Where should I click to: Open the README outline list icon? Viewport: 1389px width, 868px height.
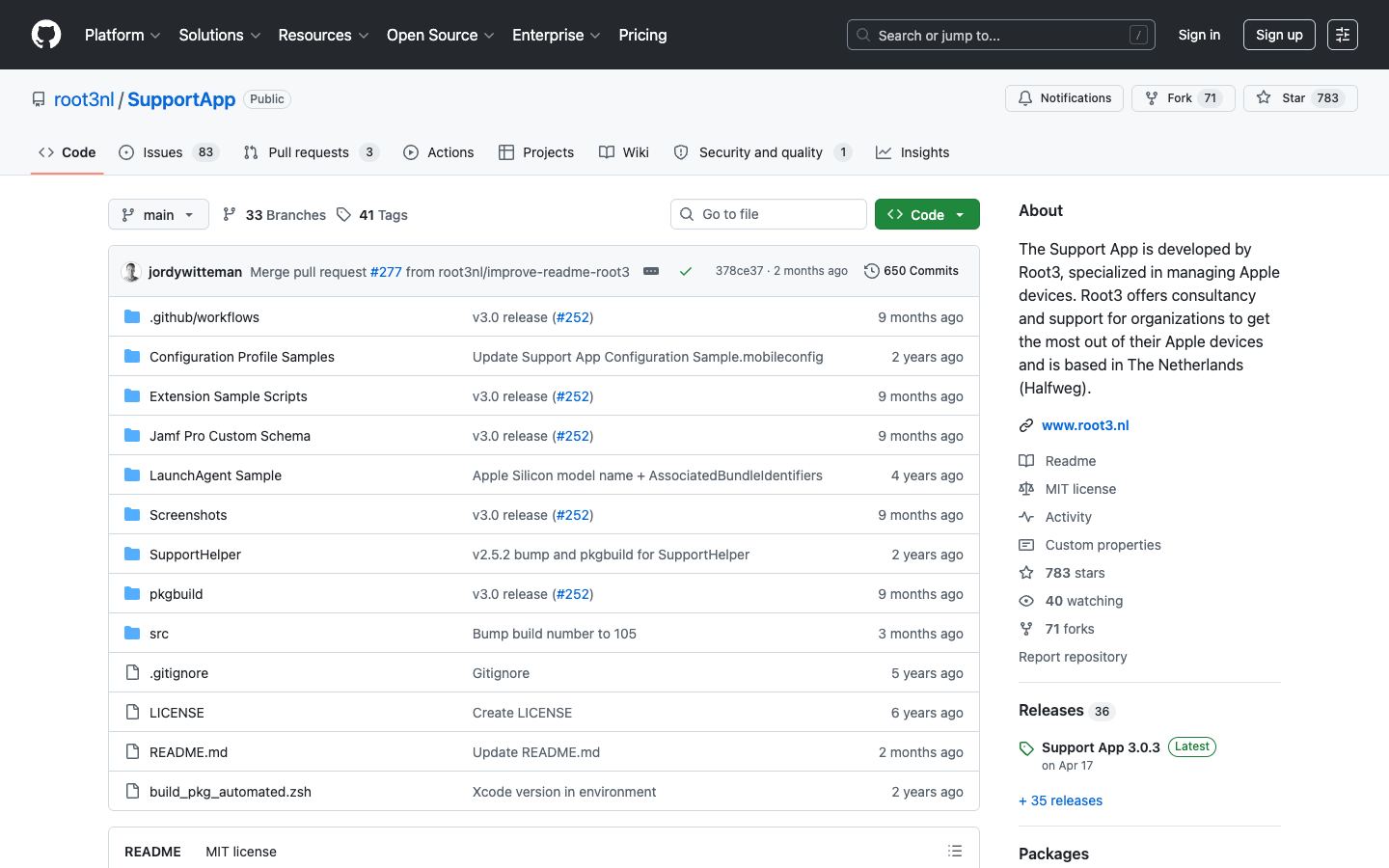point(955,851)
